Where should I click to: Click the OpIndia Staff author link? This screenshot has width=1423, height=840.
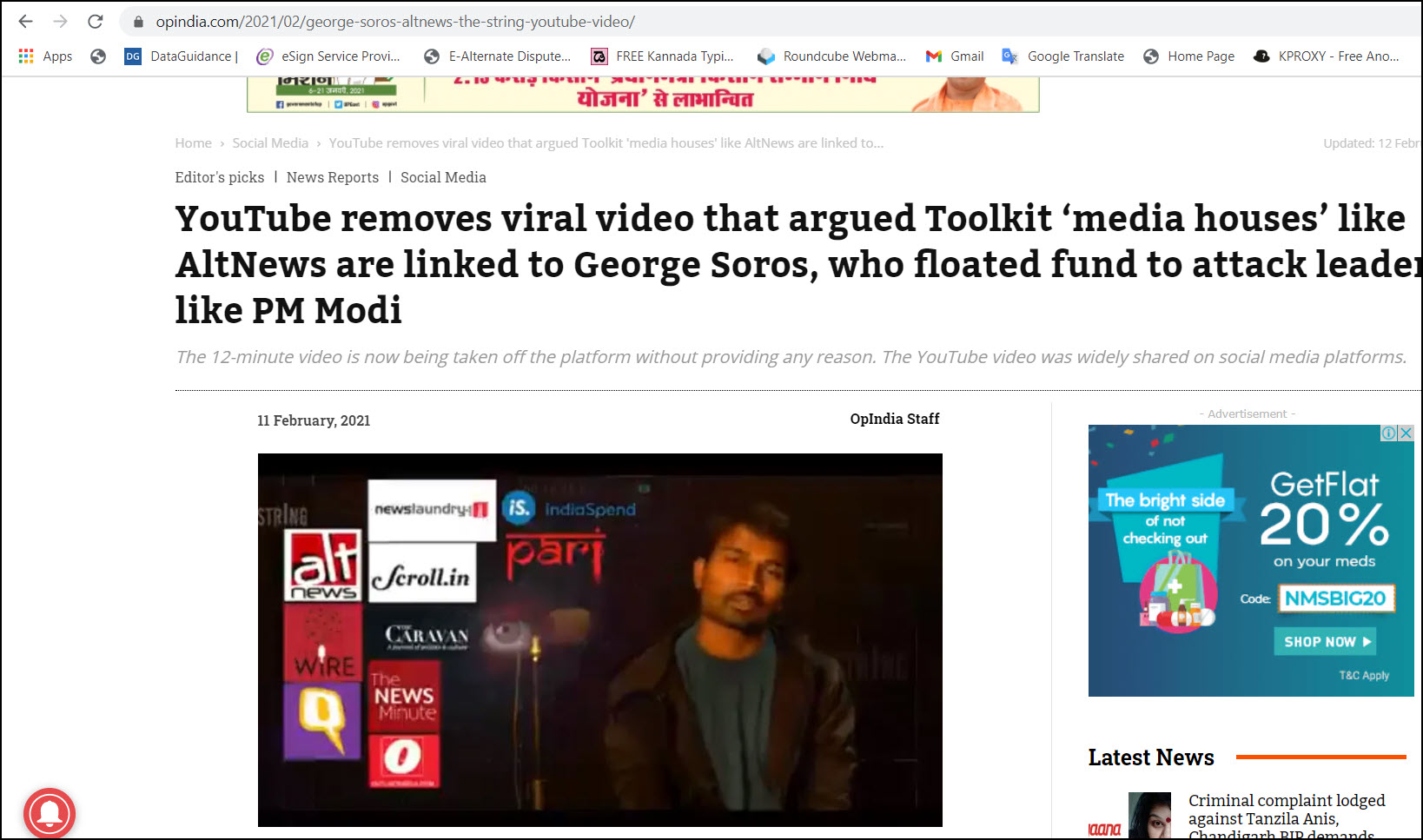pos(895,419)
